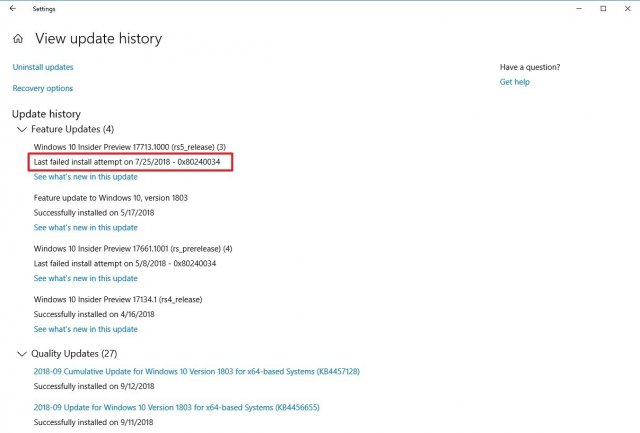Click Get help link
The image size is (640, 433).
(514, 82)
